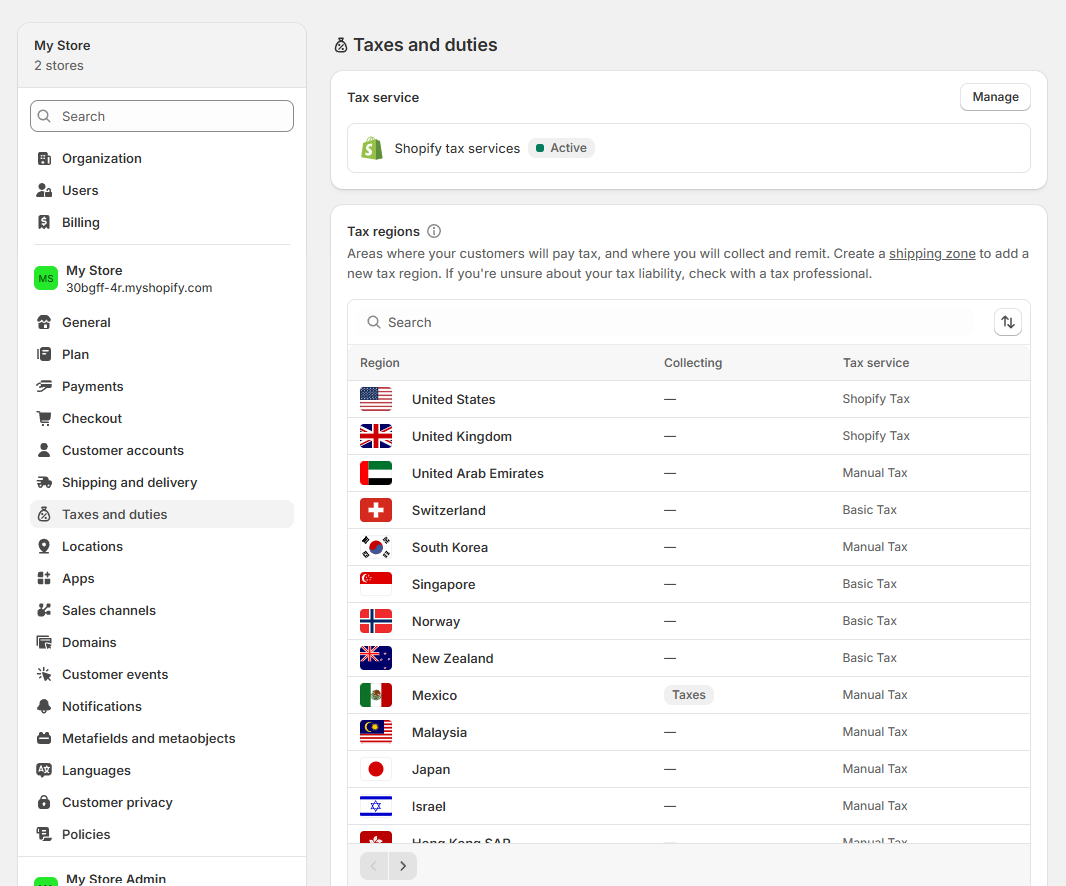Follow the shipping zone link
The image size is (1066, 886).
click(x=932, y=254)
